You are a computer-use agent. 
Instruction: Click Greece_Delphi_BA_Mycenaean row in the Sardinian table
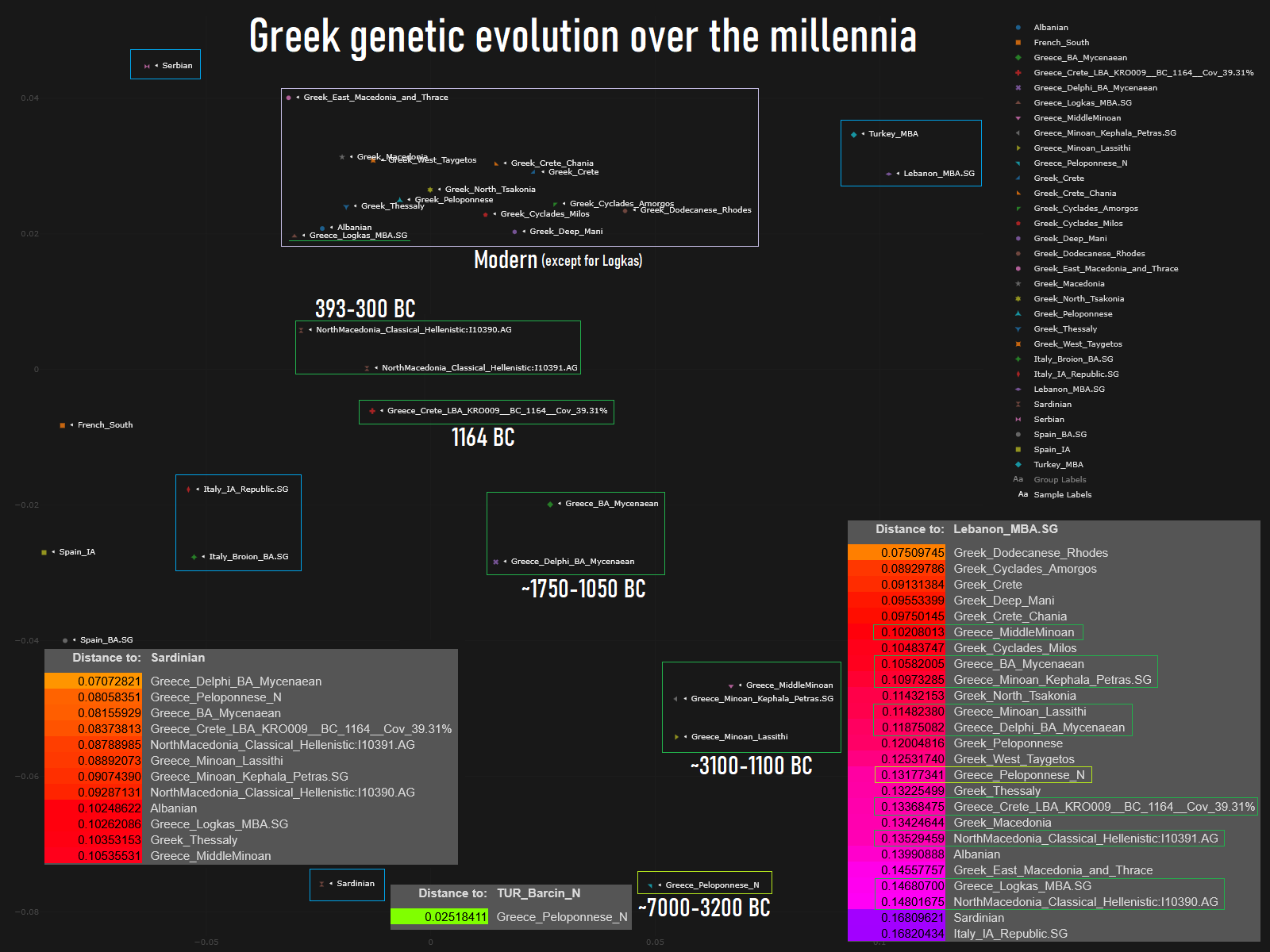point(251,681)
